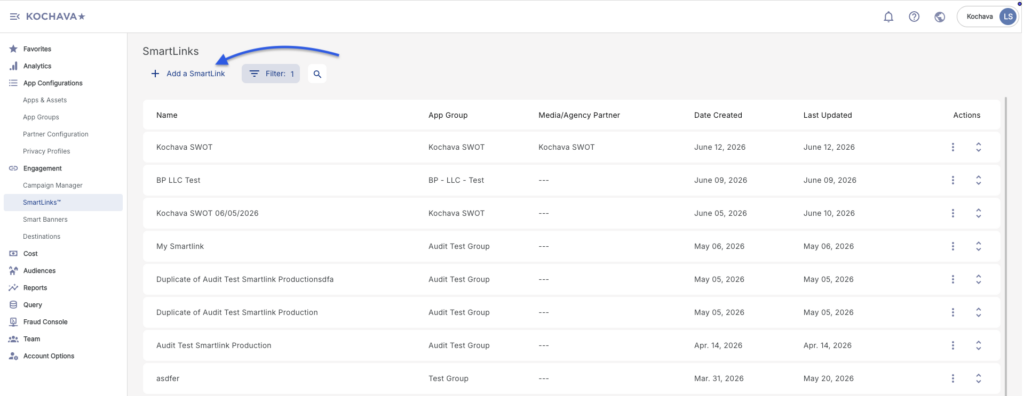The height and width of the screenshot is (396, 1024).
Task: Click Add a SmartLink button
Action: (188, 74)
